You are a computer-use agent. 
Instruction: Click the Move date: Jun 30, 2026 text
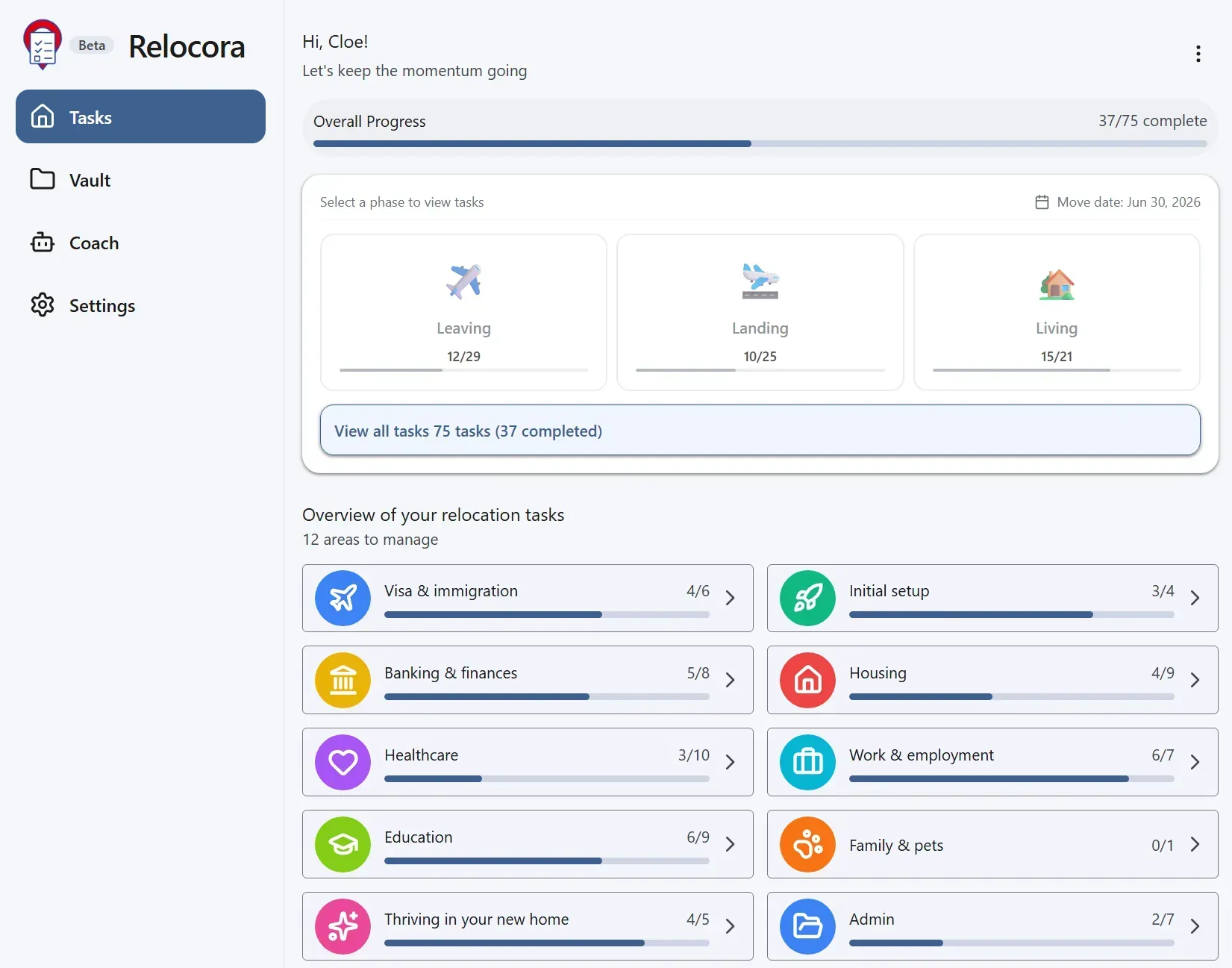1128,202
